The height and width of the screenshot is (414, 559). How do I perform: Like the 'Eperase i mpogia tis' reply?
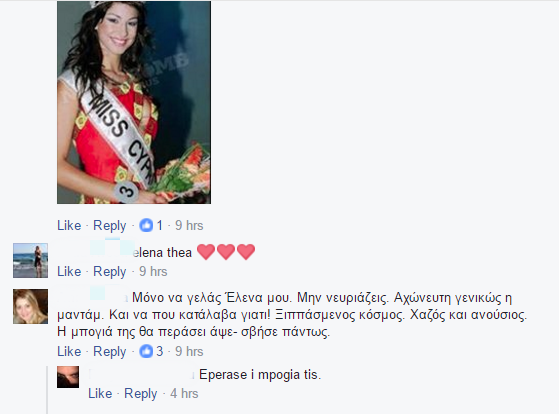point(100,393)
